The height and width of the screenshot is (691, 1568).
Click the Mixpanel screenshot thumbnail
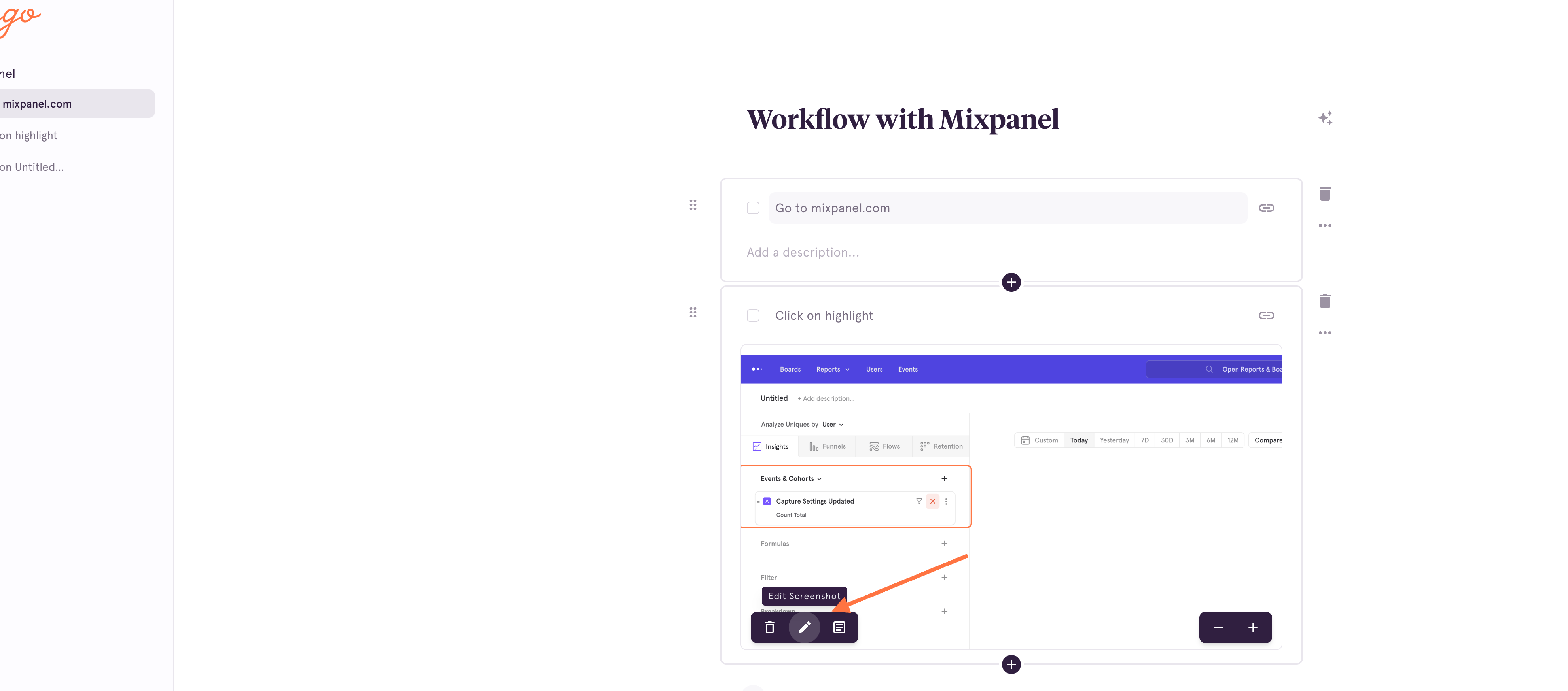[1011, 498]
